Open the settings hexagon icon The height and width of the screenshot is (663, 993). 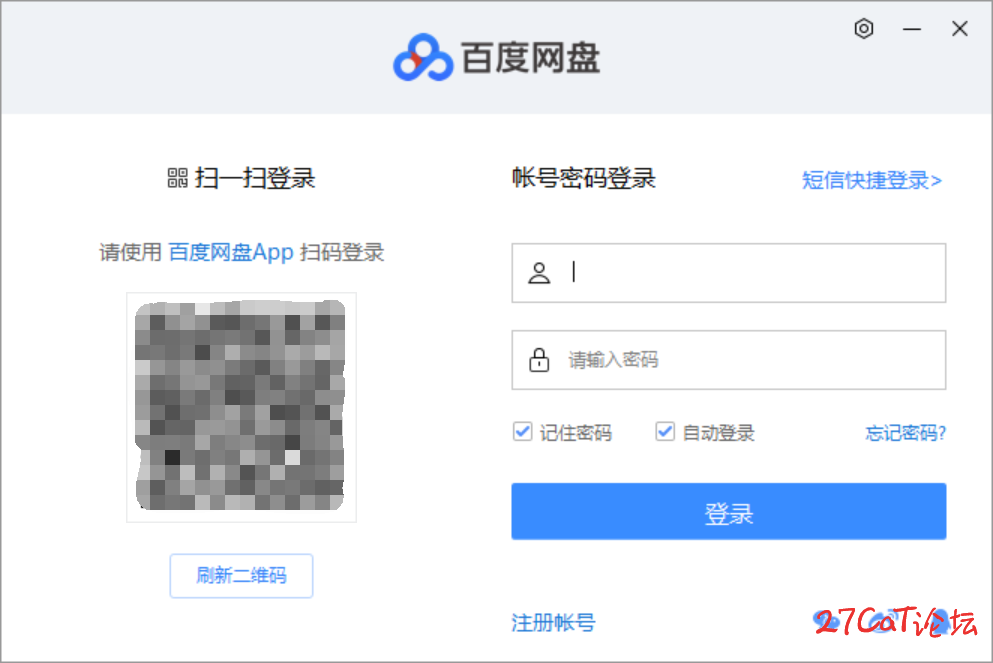864,29
